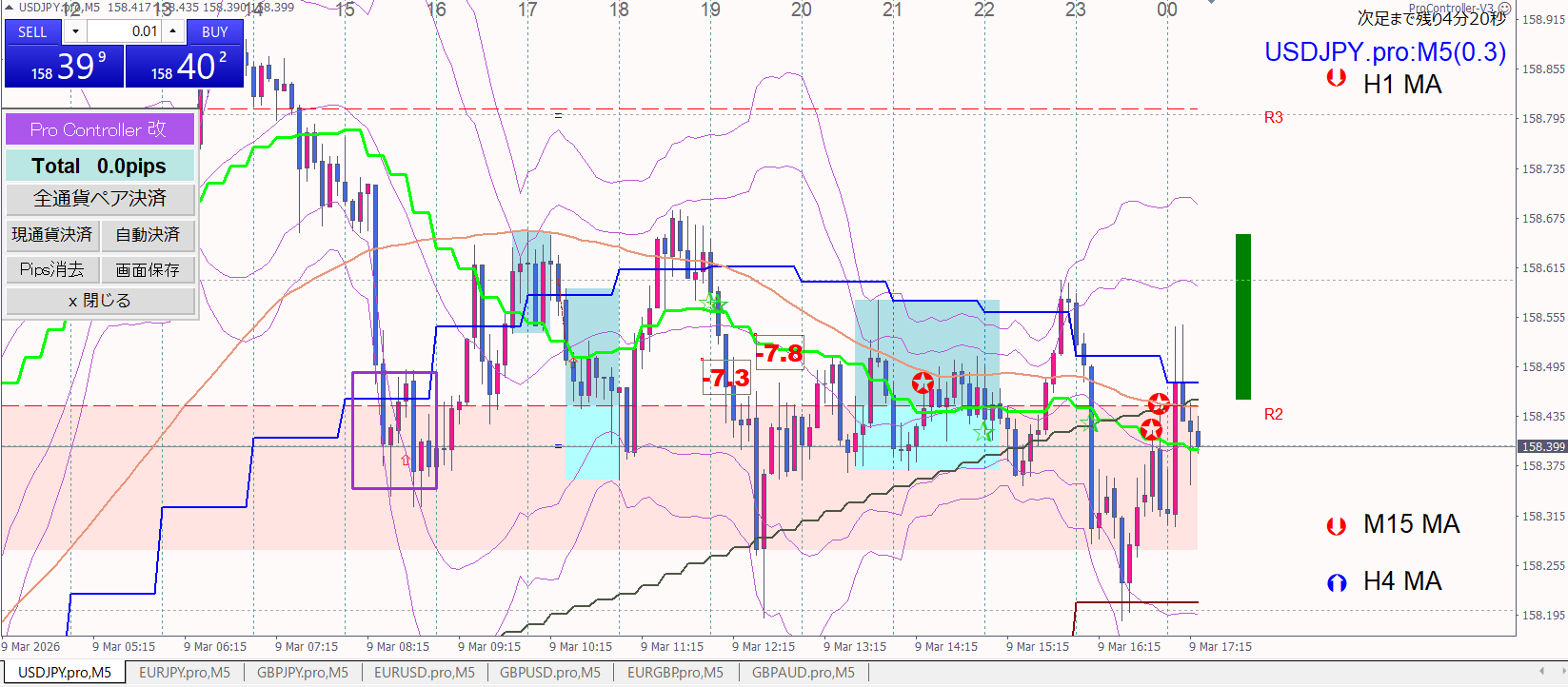Increase lot size with the up arrow
This screenshot has width=1568, height=687.
click(172, 31)
